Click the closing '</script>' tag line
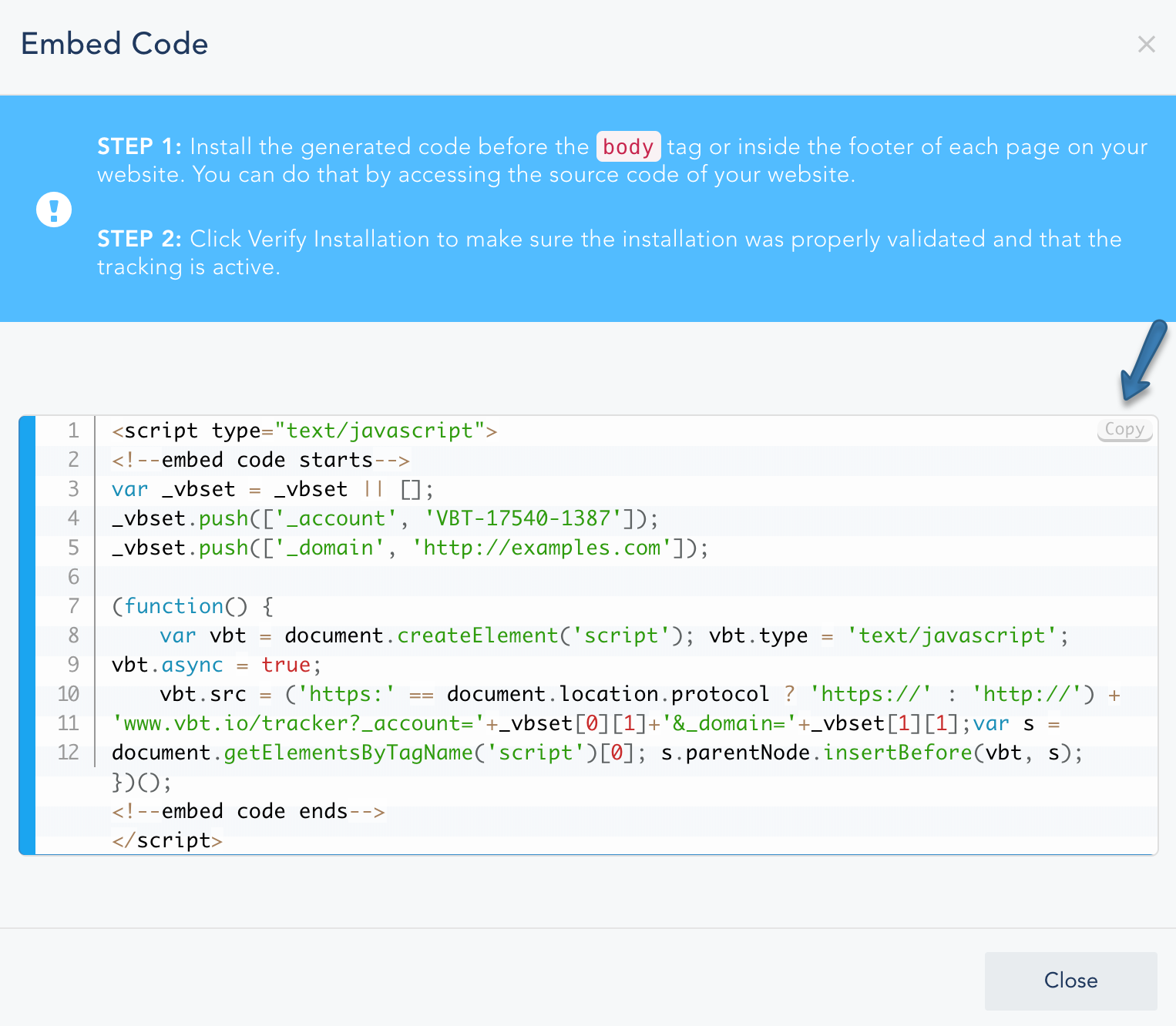The height and width of the screenshot is (1026, 1176). pos(167,840)
